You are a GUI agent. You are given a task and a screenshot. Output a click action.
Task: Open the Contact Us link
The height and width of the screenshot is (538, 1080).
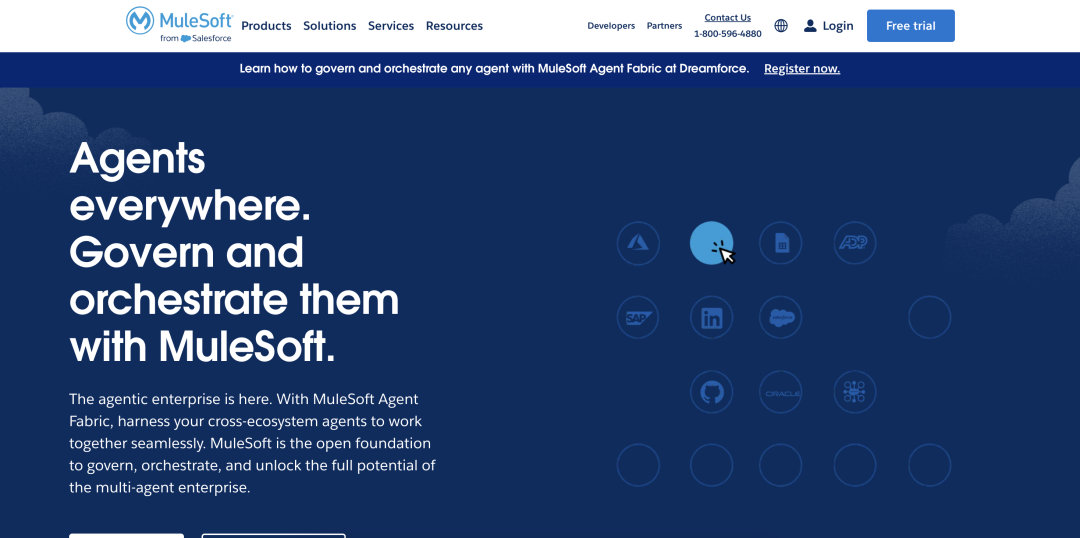[727, 18]
